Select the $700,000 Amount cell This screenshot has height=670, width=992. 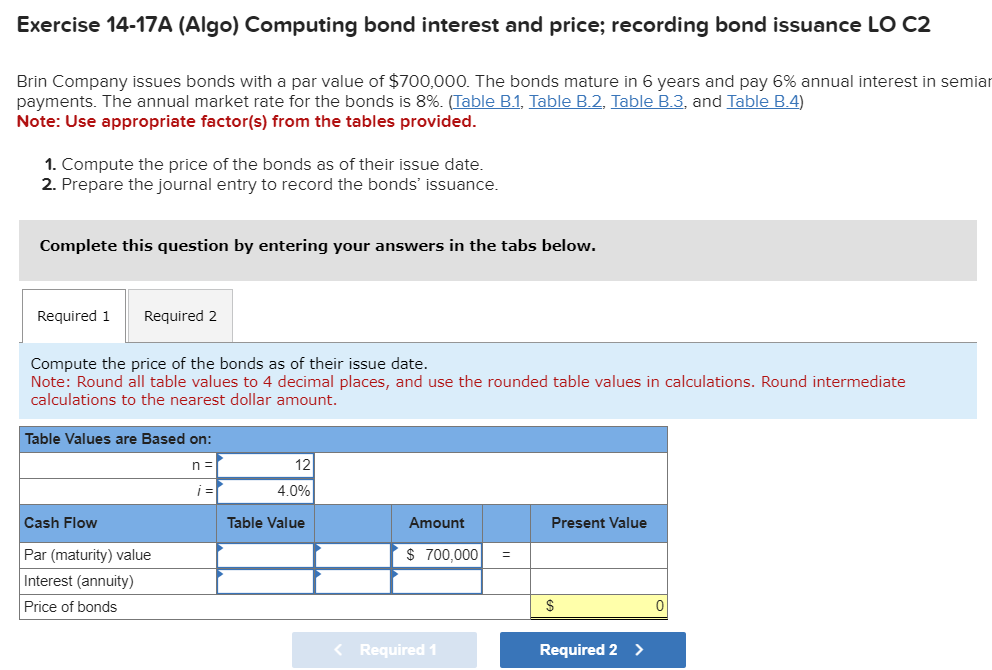coord(438,555)
